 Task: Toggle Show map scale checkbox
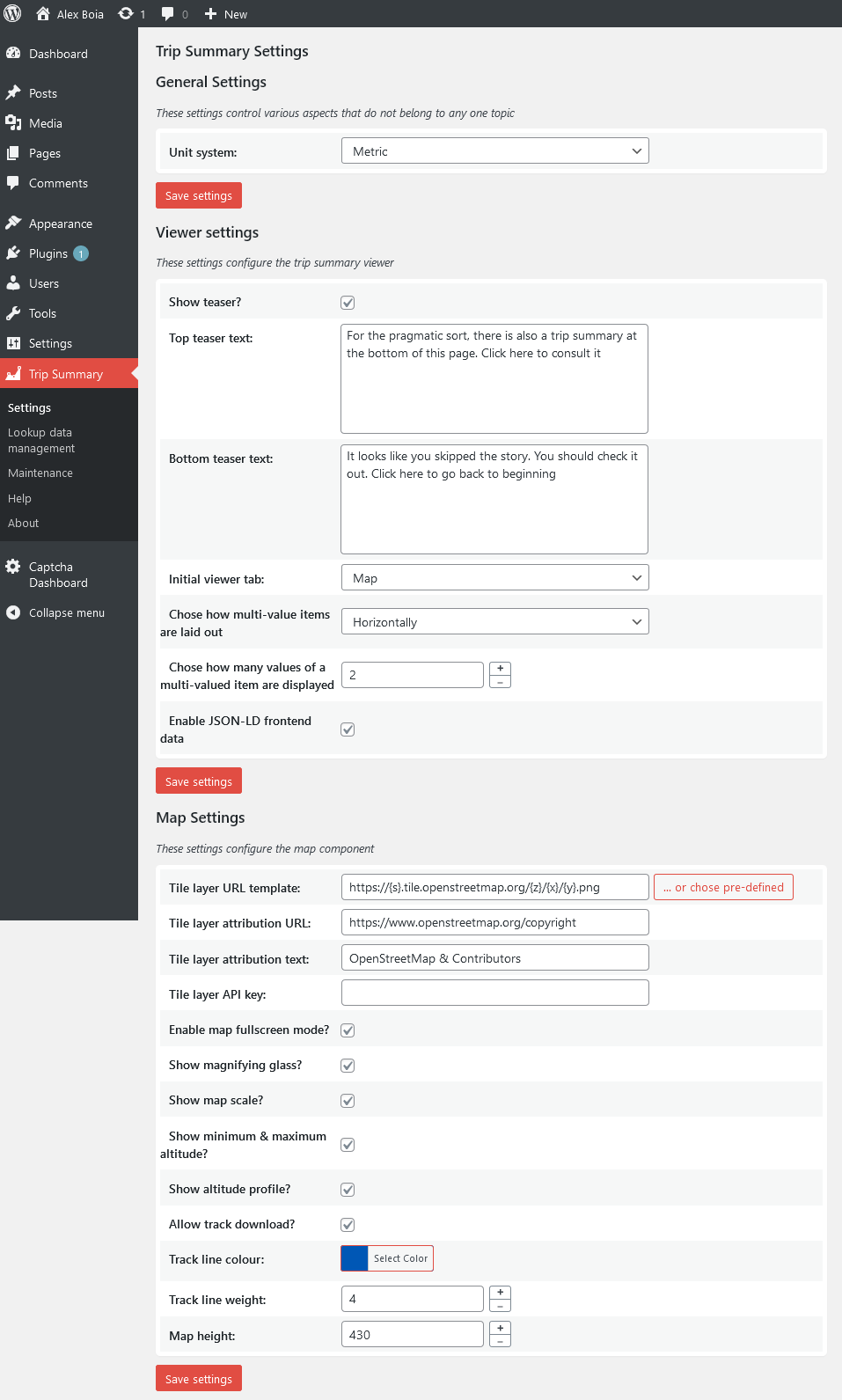click(348, 1101)
